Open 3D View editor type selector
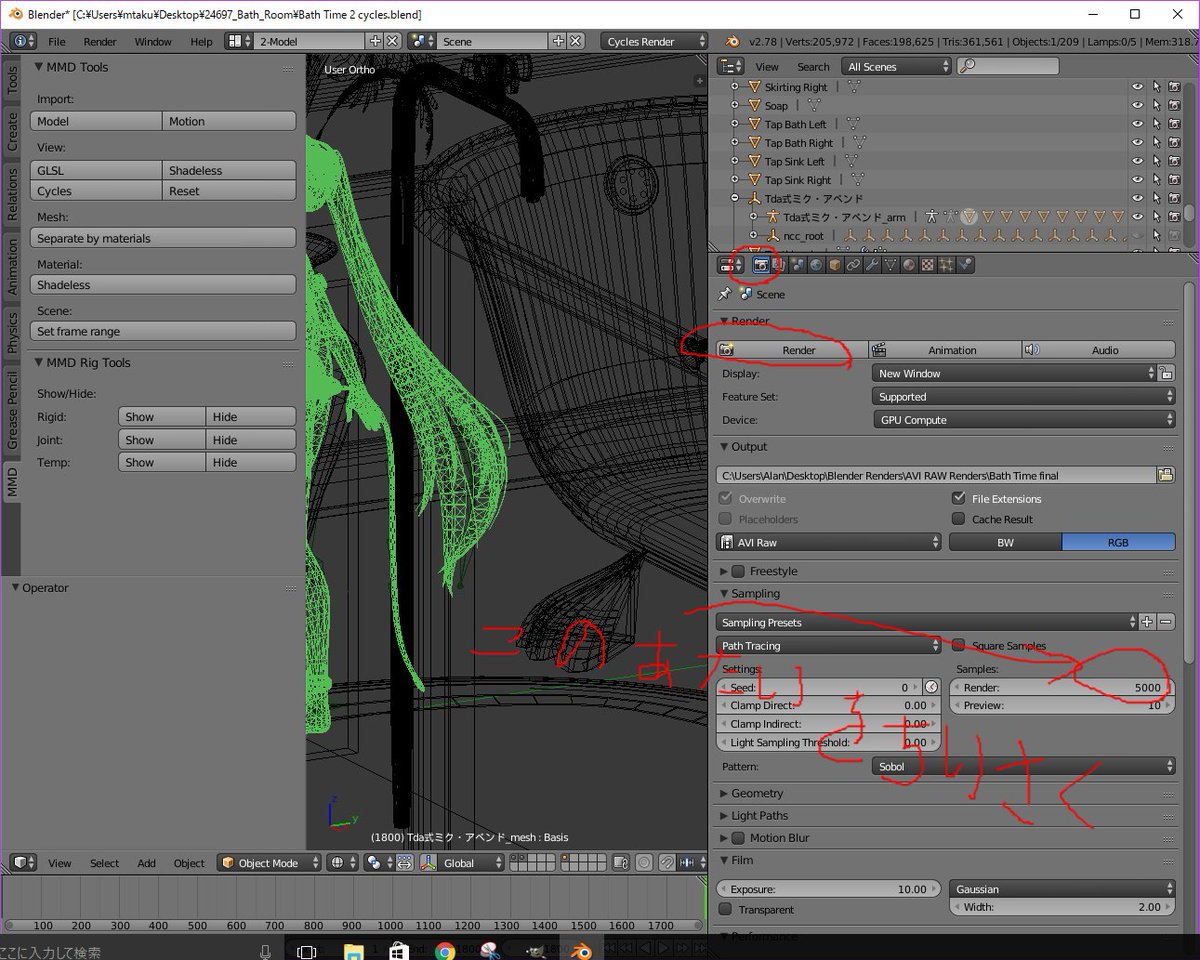Image resolution: width=1200 pixels, height=960 pixels. tap(24, 863)
